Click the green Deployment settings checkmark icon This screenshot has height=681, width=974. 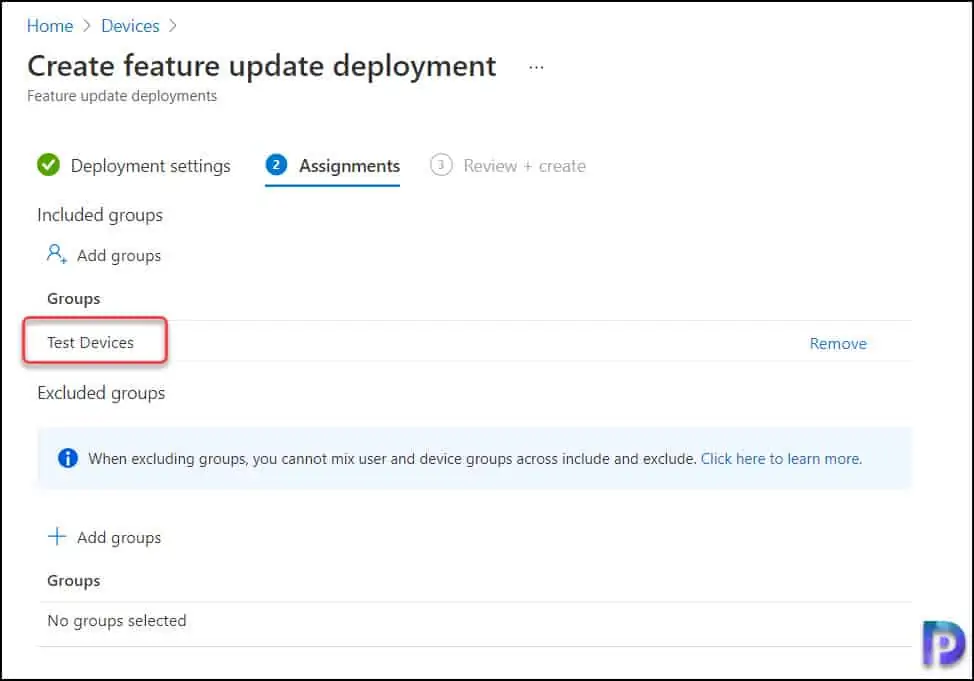[x=48, y=165]
